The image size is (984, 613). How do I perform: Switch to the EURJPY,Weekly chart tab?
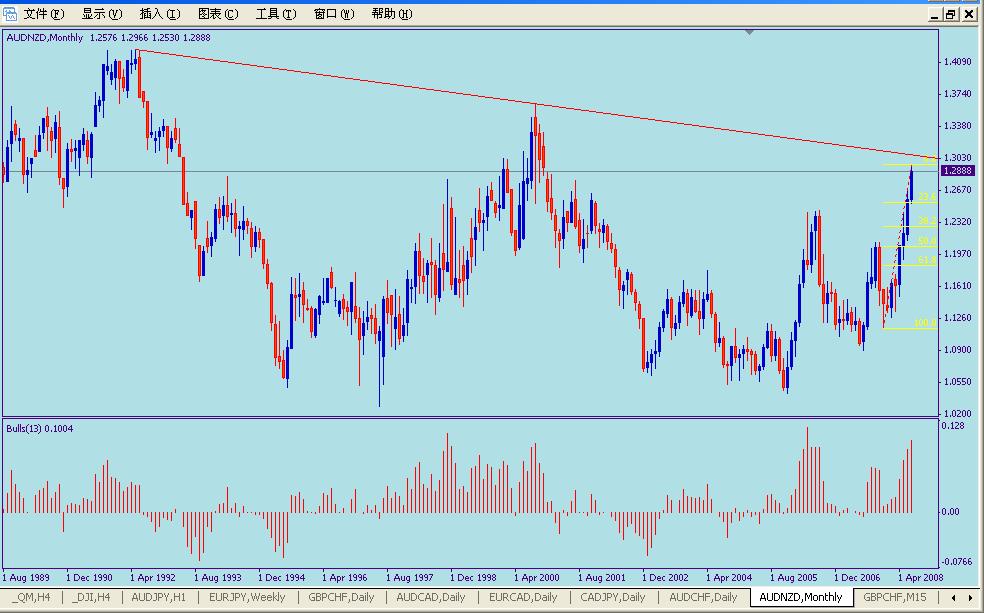click(x=247, y=597)
